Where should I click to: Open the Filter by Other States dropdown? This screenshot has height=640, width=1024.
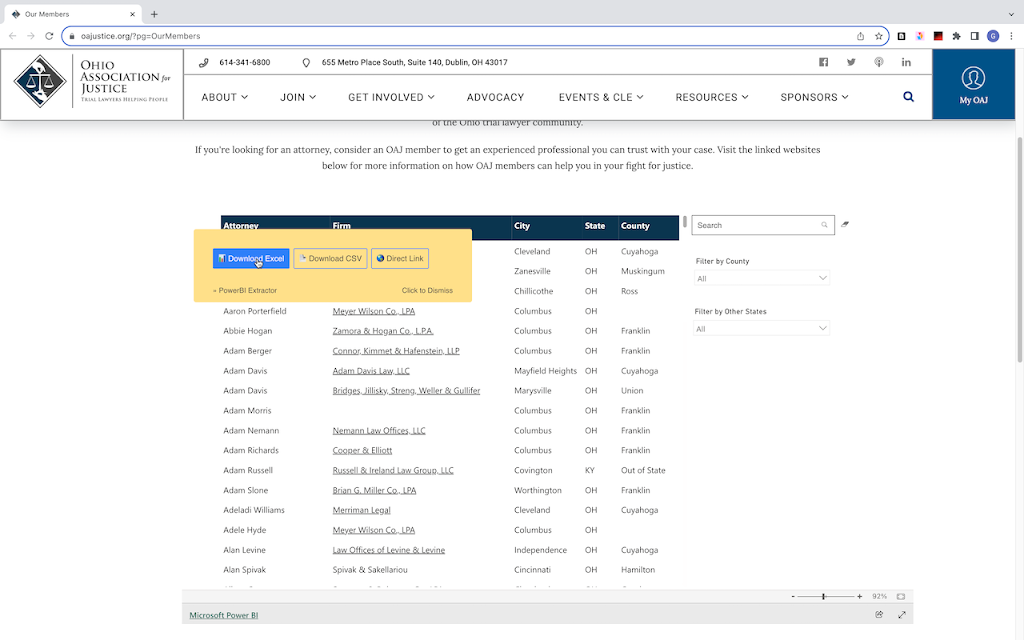coord(761,328)
